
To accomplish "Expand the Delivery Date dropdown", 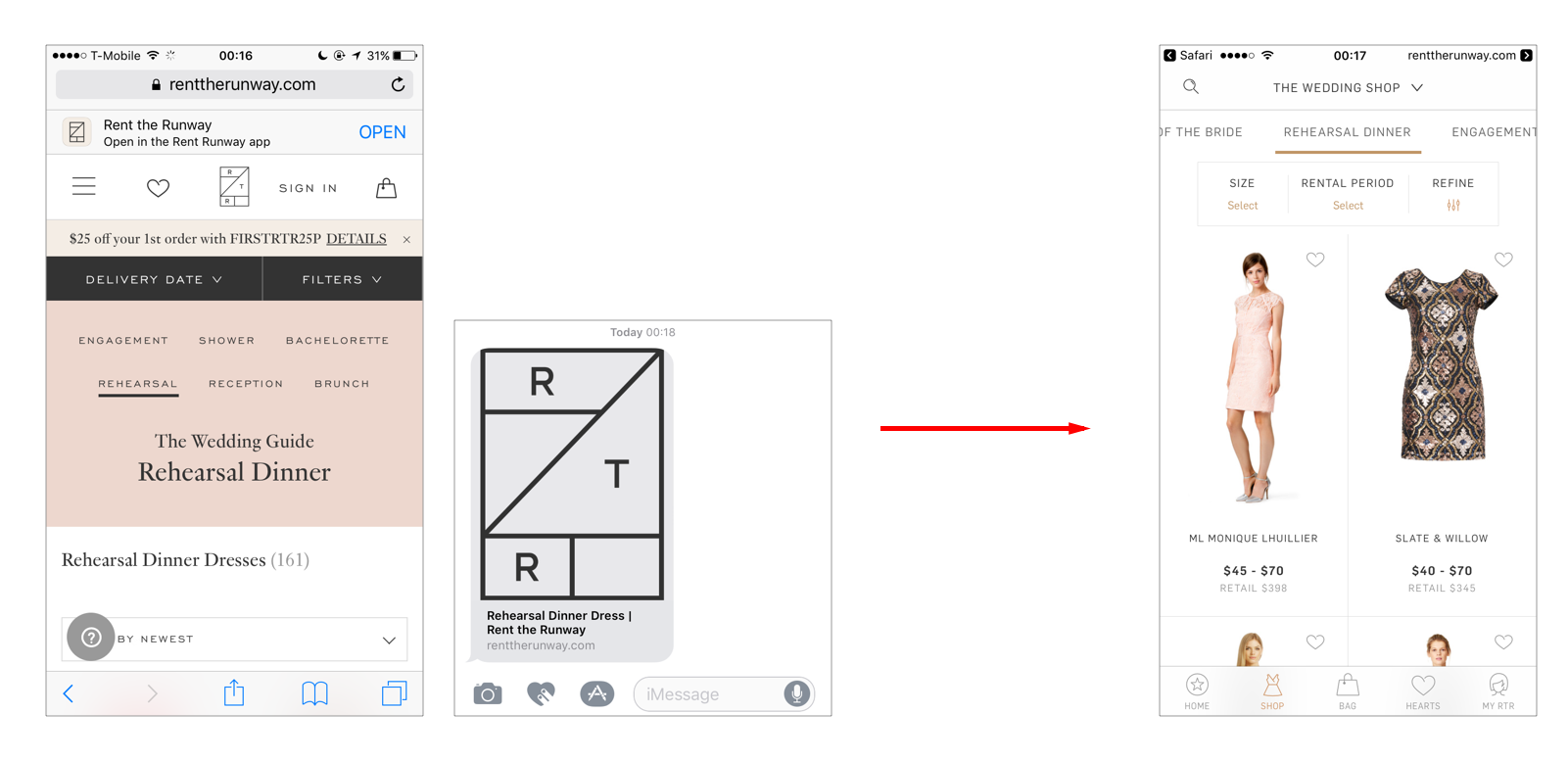I will coord(154,279).
